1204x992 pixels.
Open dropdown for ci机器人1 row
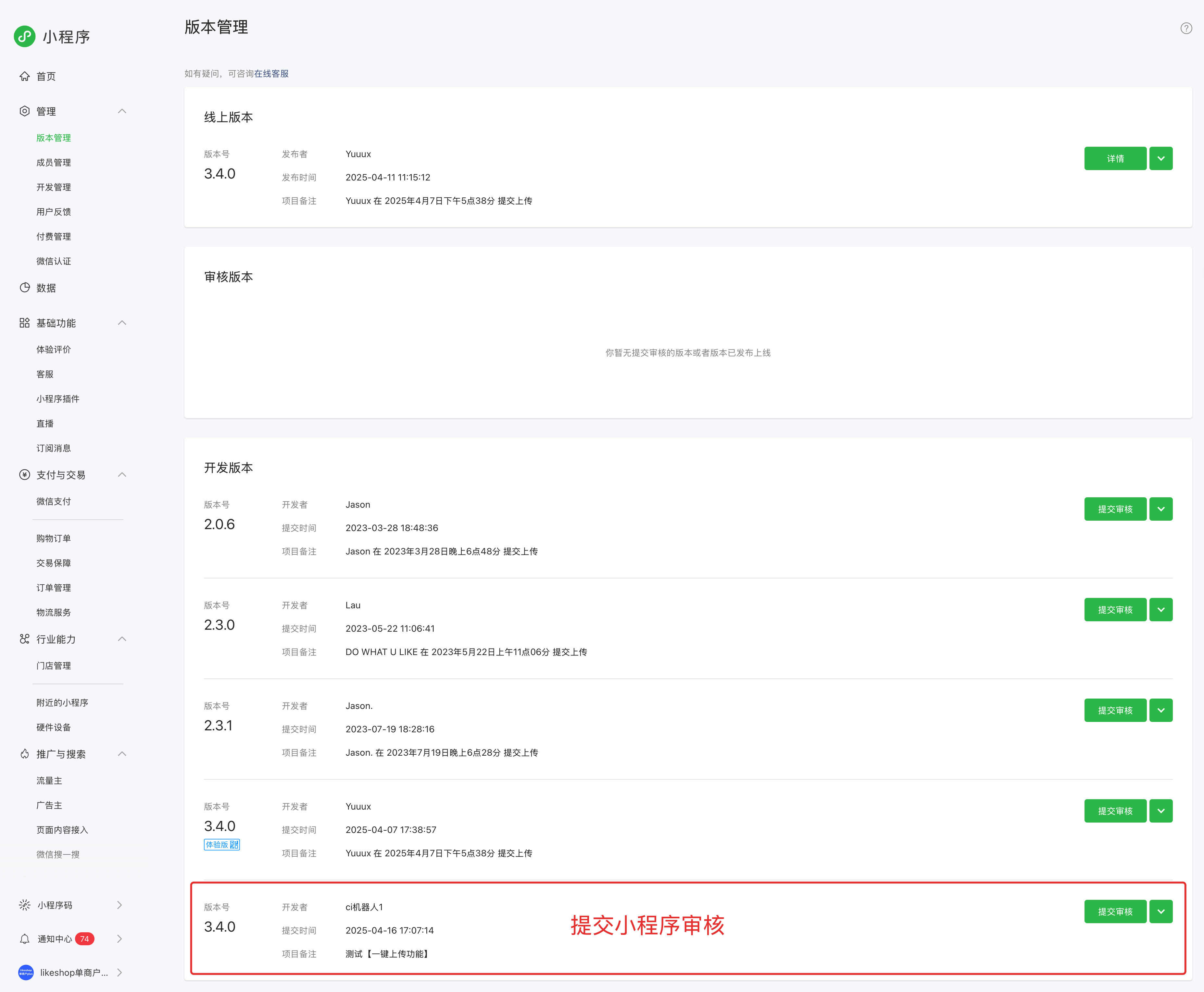tap(1160, 911)
